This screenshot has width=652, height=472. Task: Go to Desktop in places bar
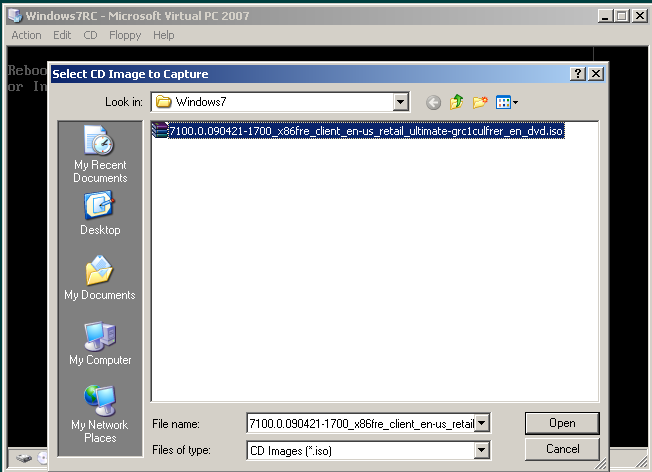100,213
